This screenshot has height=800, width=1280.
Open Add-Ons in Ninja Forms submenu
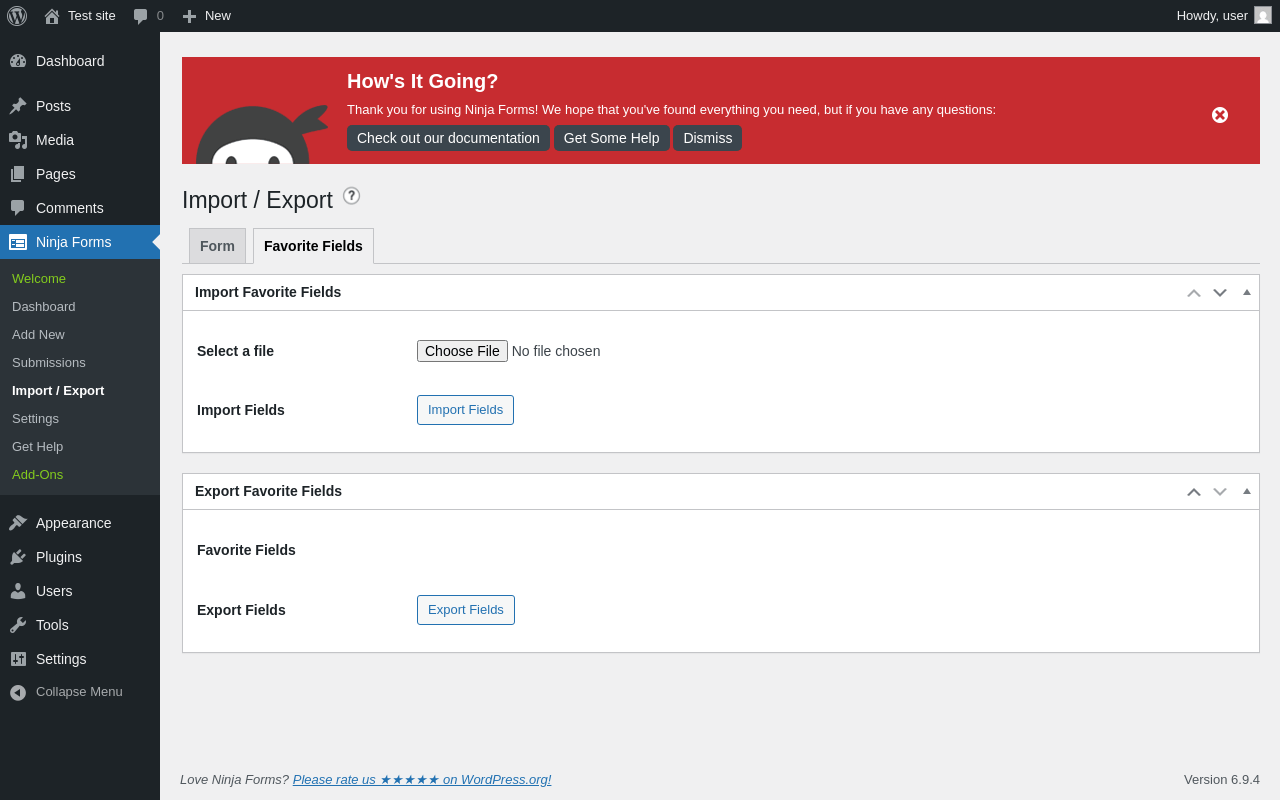pyautogui.click(x=37, y=474)
